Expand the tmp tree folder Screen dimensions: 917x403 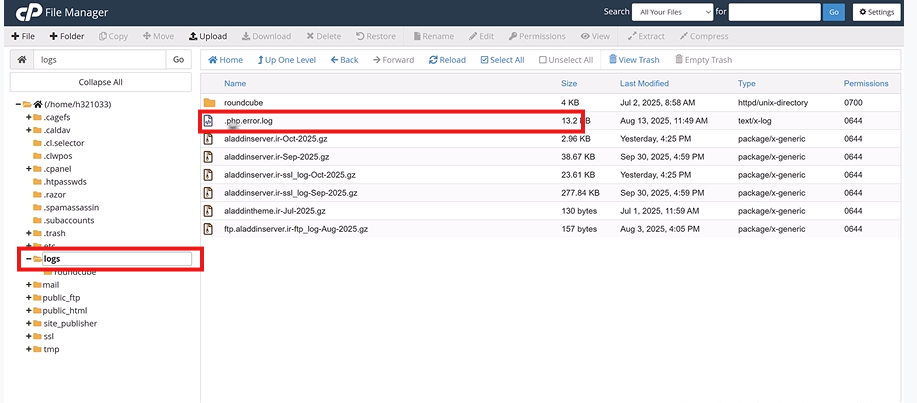pyautogui.click(x=29, y=349)
